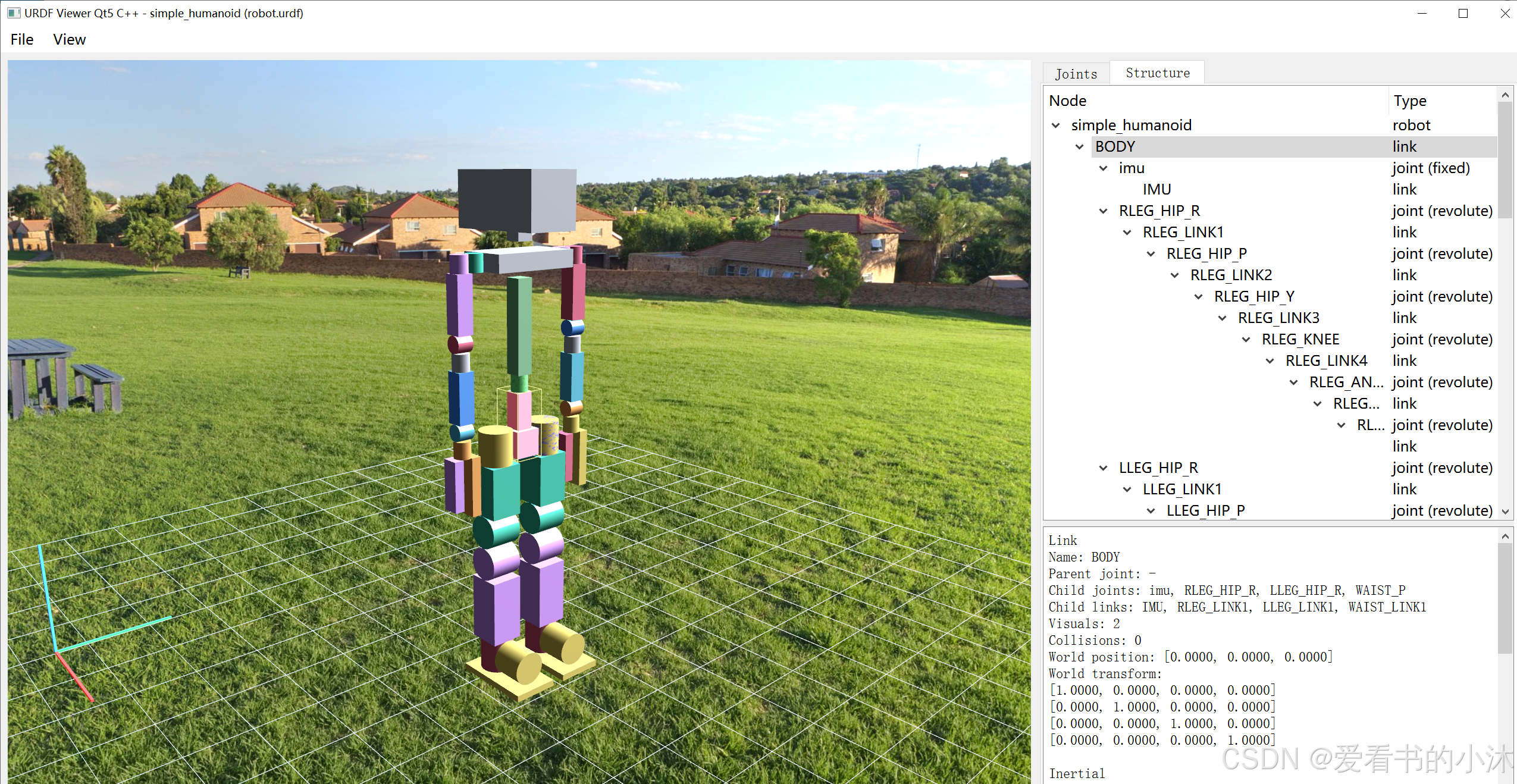Viewport: 1517px width, 784px height.
Task: Open the View menu
Action: coord(70,39)
